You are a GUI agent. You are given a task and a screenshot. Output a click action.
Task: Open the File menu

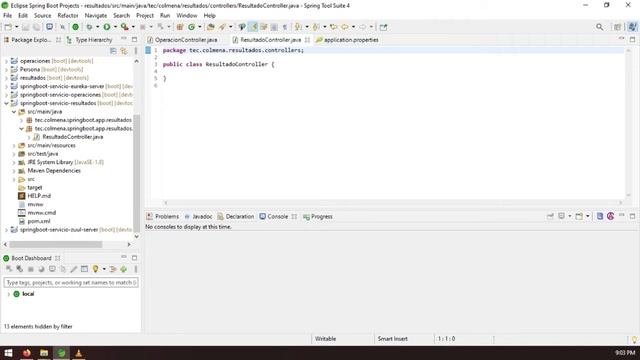7,16
